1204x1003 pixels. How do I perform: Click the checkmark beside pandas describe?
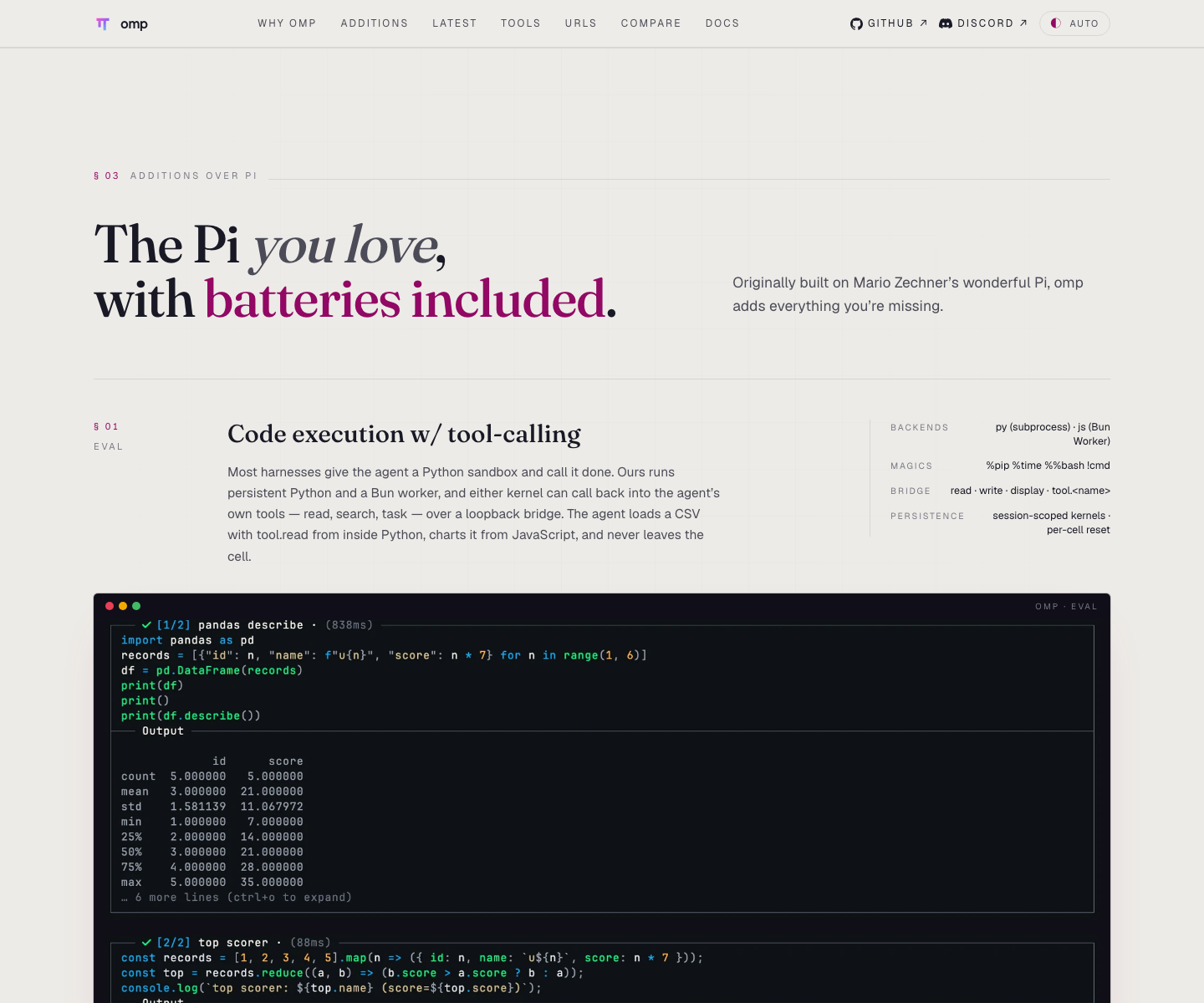point(146,625)
